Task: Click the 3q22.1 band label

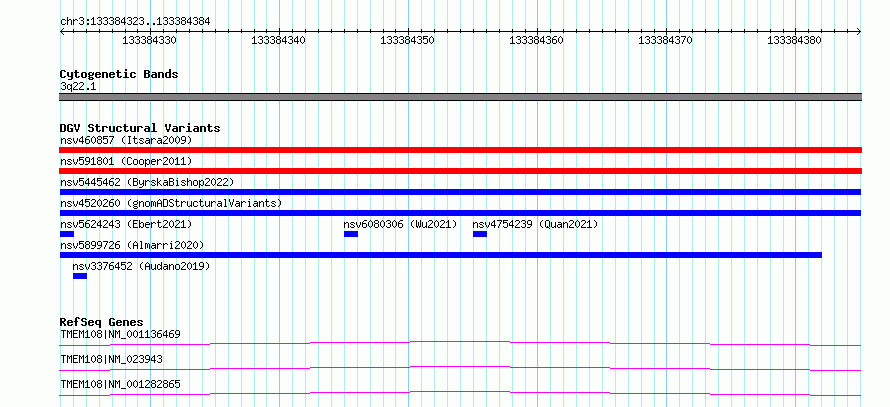Action: (x=77, y=86)
